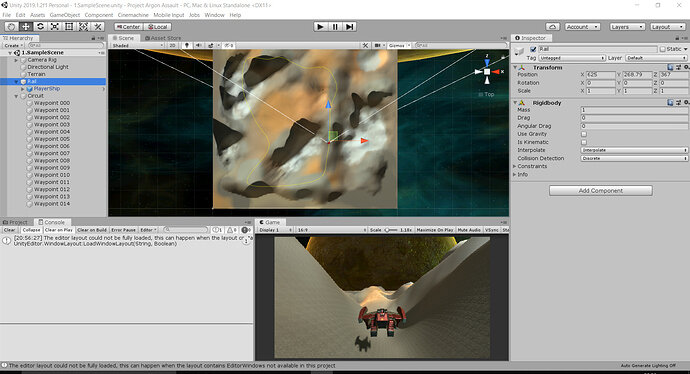Image resolution: width=690 pixels, height=374 pixels.
Task: Show warning messages count in Console
Action: [x=232, y=230]
